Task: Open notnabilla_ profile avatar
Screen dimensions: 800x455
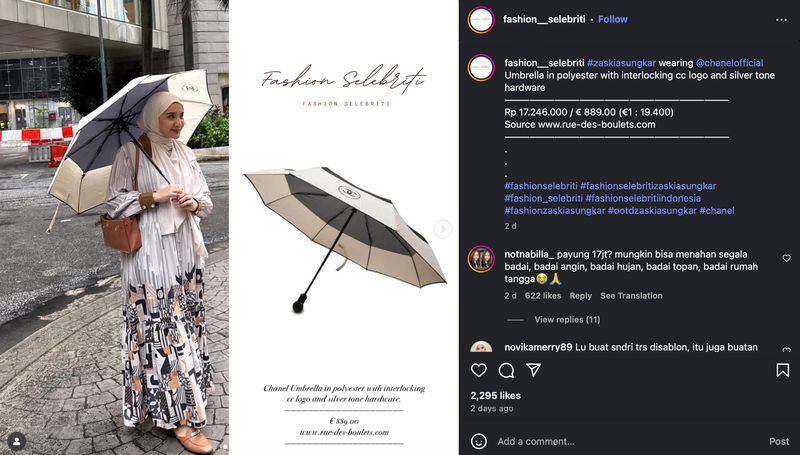Action: coord(481,259)
